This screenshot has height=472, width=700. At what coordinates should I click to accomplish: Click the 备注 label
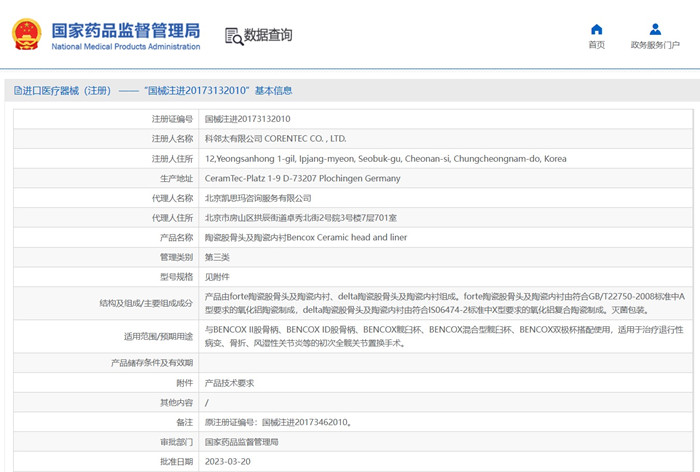[185, 422]
